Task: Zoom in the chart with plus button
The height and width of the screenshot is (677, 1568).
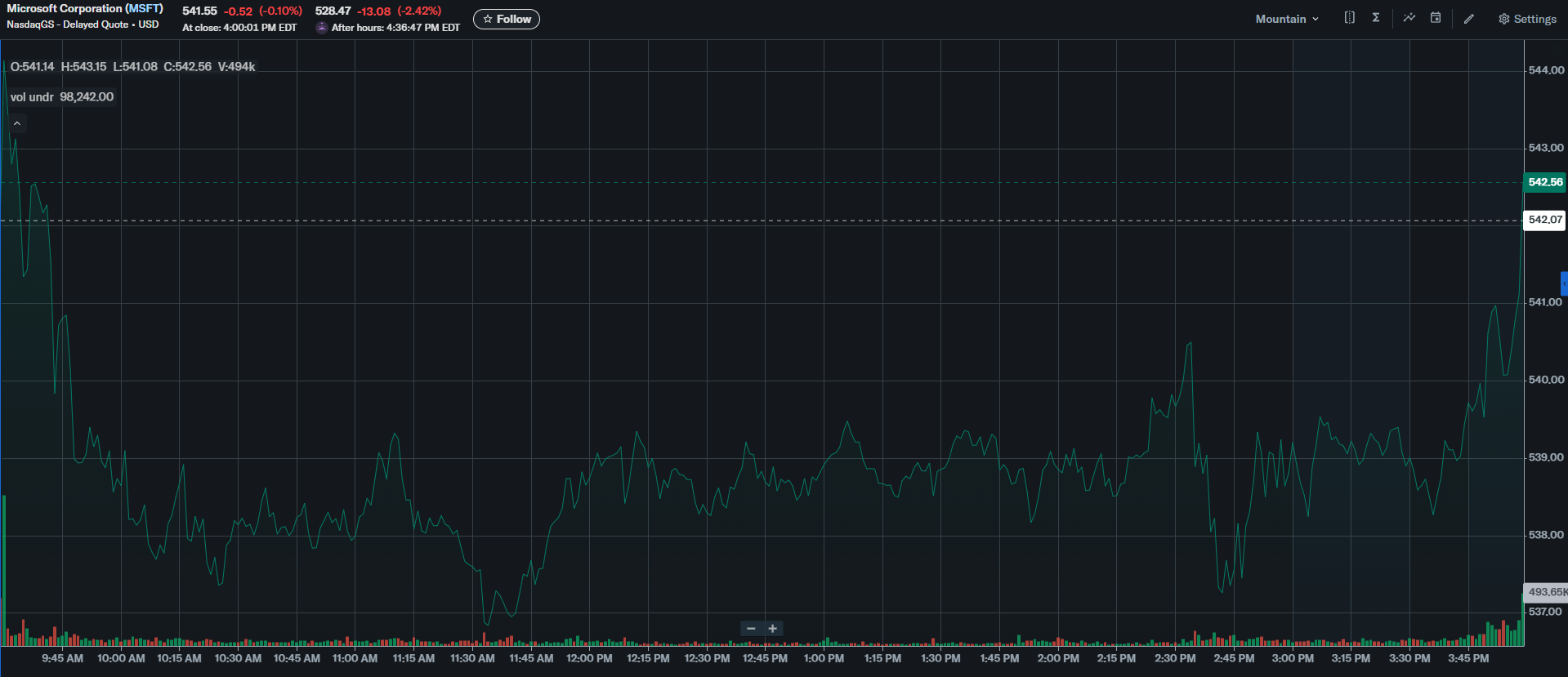Action: (x=773, y=628)
